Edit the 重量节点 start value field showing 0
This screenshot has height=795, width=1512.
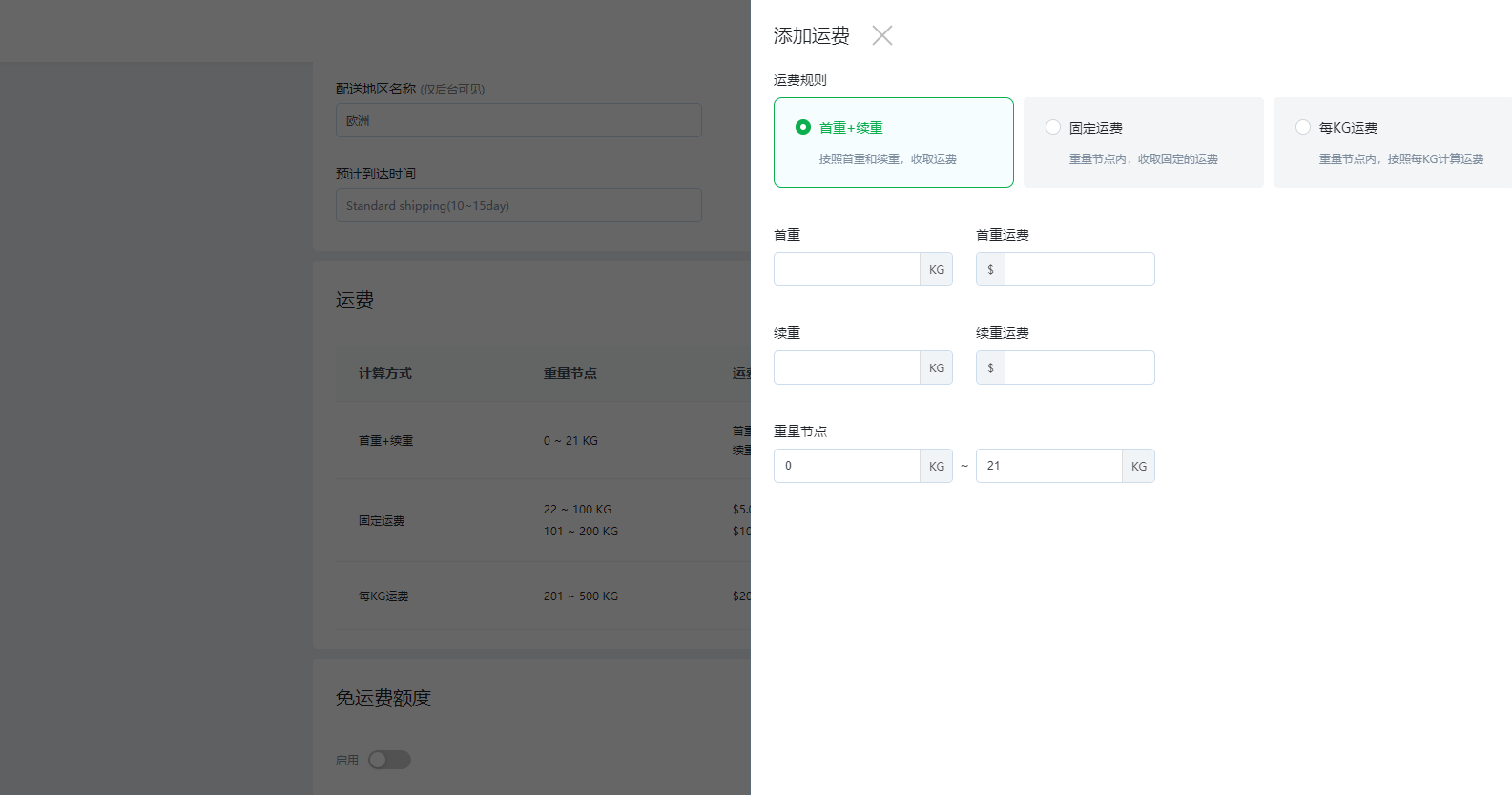coord(847,466)
